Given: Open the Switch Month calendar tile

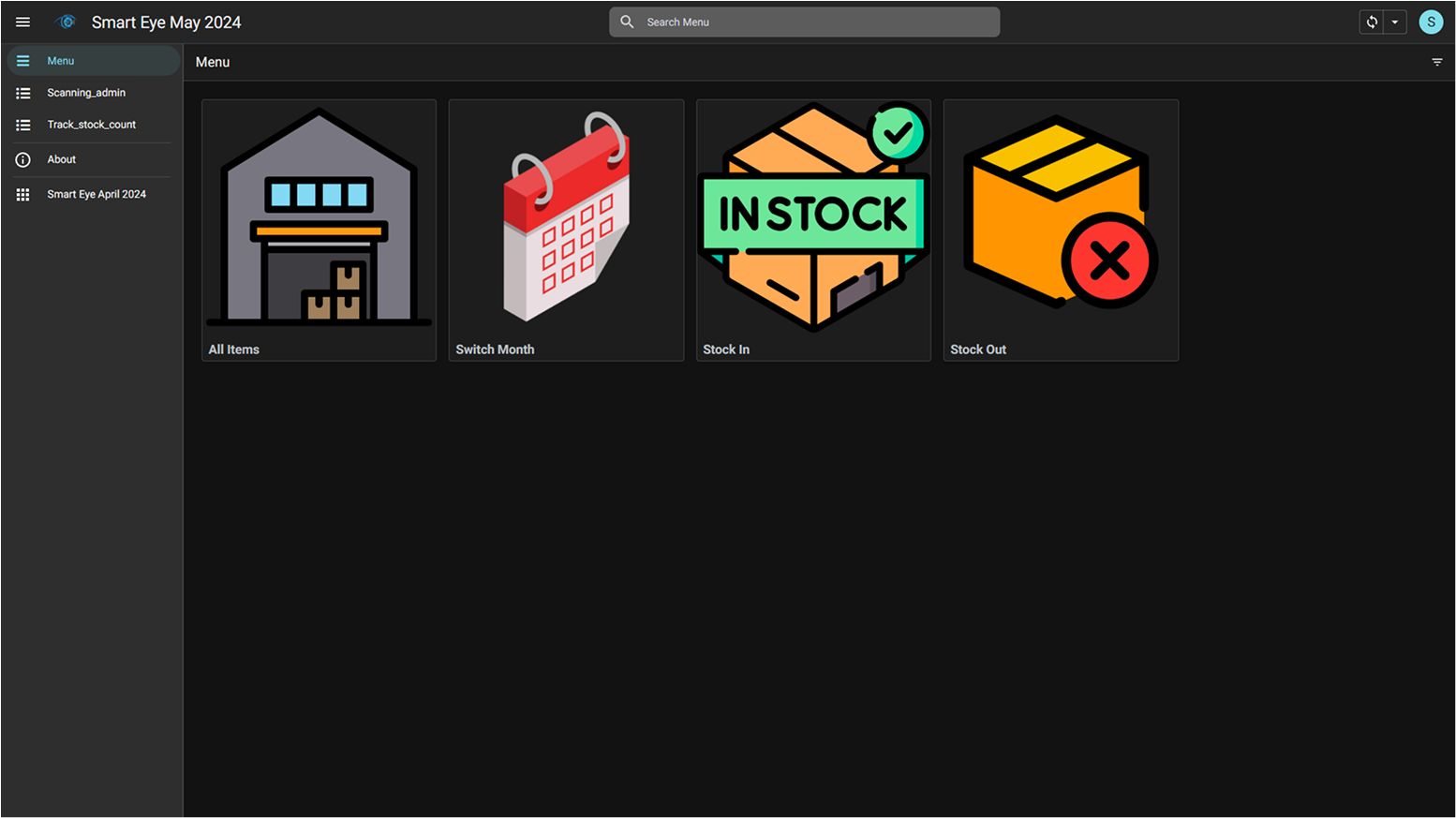Looking at the screenshot, I should pos(566,230).
